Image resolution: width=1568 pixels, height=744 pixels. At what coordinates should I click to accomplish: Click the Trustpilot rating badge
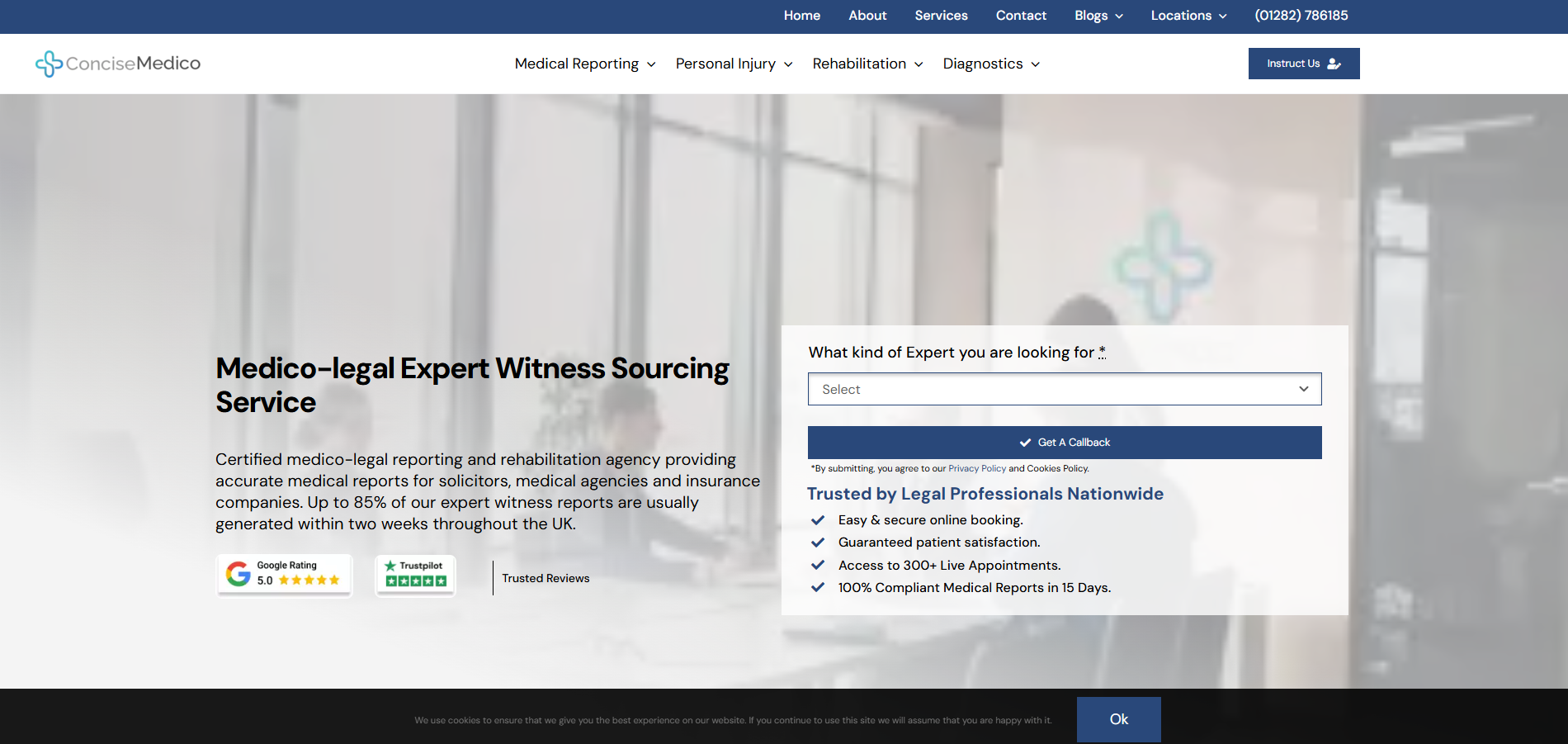pyautogui.click(x=416, y=574)
